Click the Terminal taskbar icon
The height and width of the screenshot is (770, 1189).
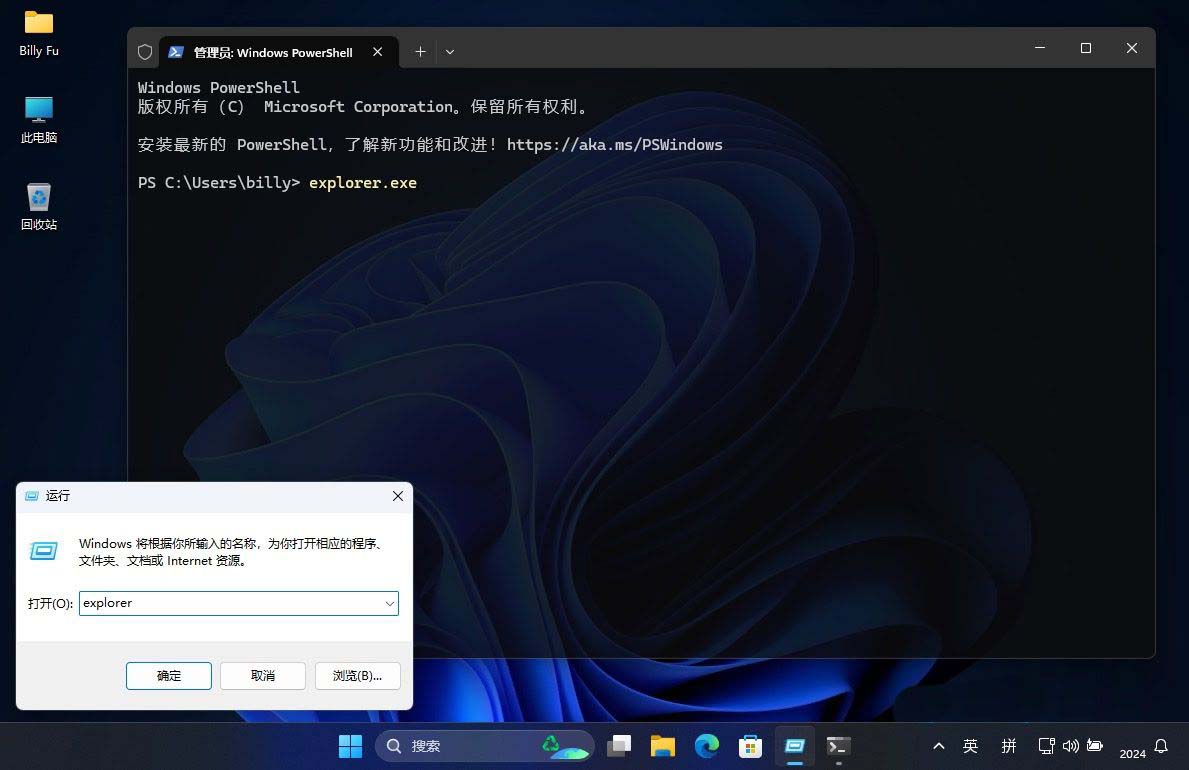838,746
